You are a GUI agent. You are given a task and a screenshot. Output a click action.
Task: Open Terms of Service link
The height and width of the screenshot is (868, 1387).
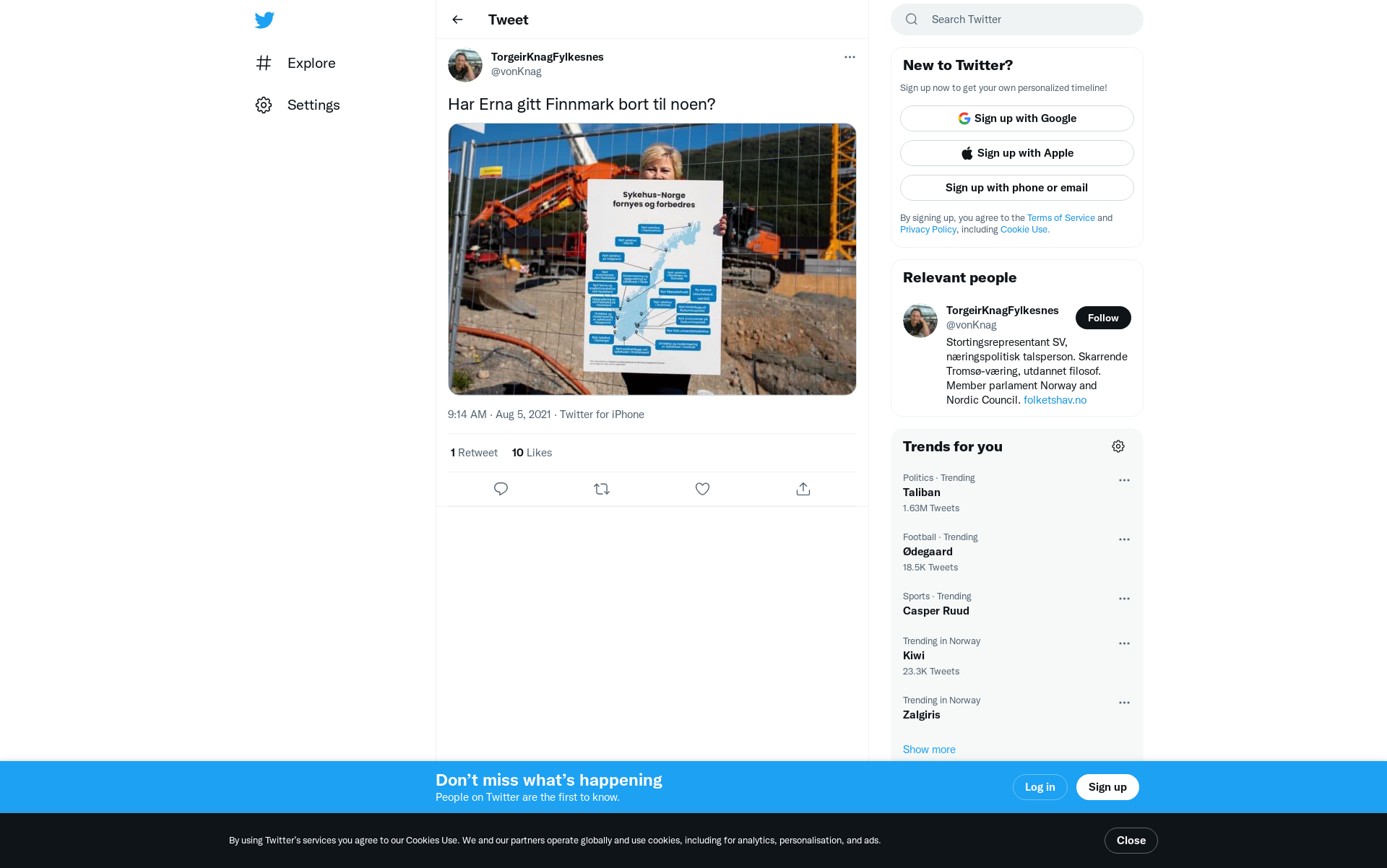point(1060,218)
